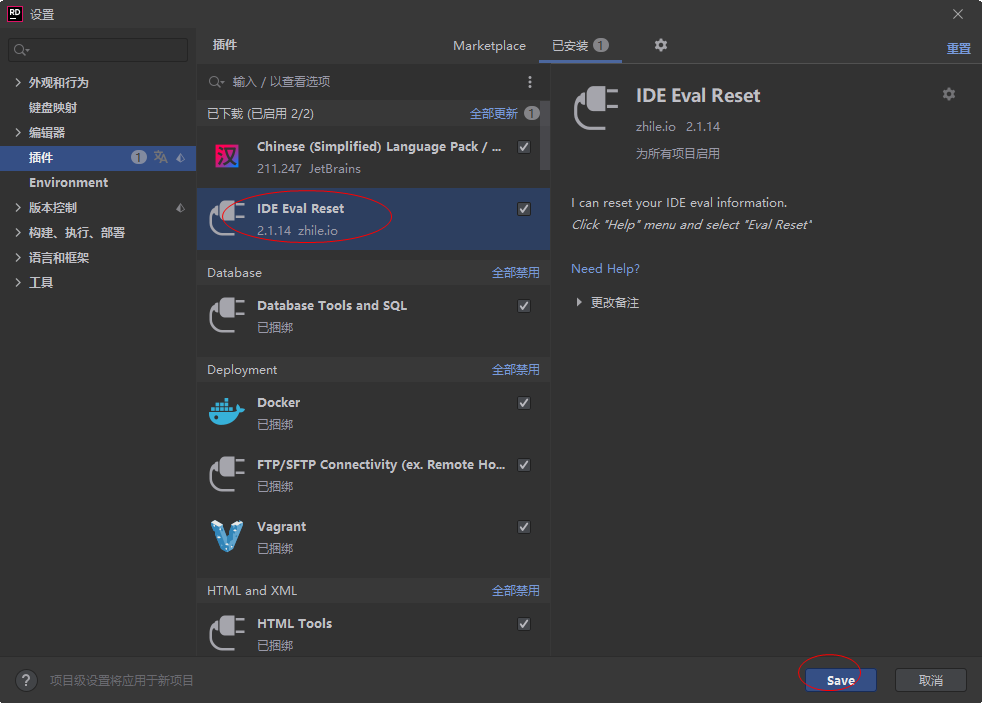Click the badge on the 已安装 tab
Viewport: 982px width, 703px height.
coord(601,45)
